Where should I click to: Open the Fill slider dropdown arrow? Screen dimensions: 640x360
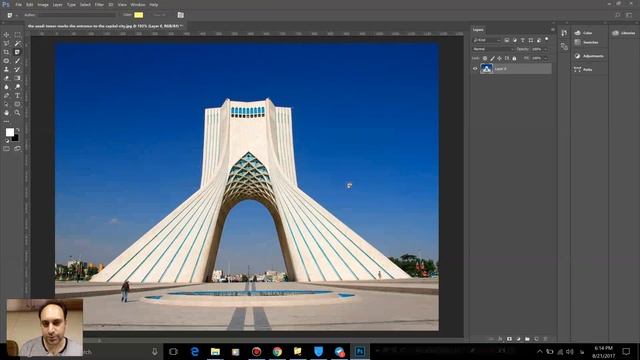(x=546, y=58)
